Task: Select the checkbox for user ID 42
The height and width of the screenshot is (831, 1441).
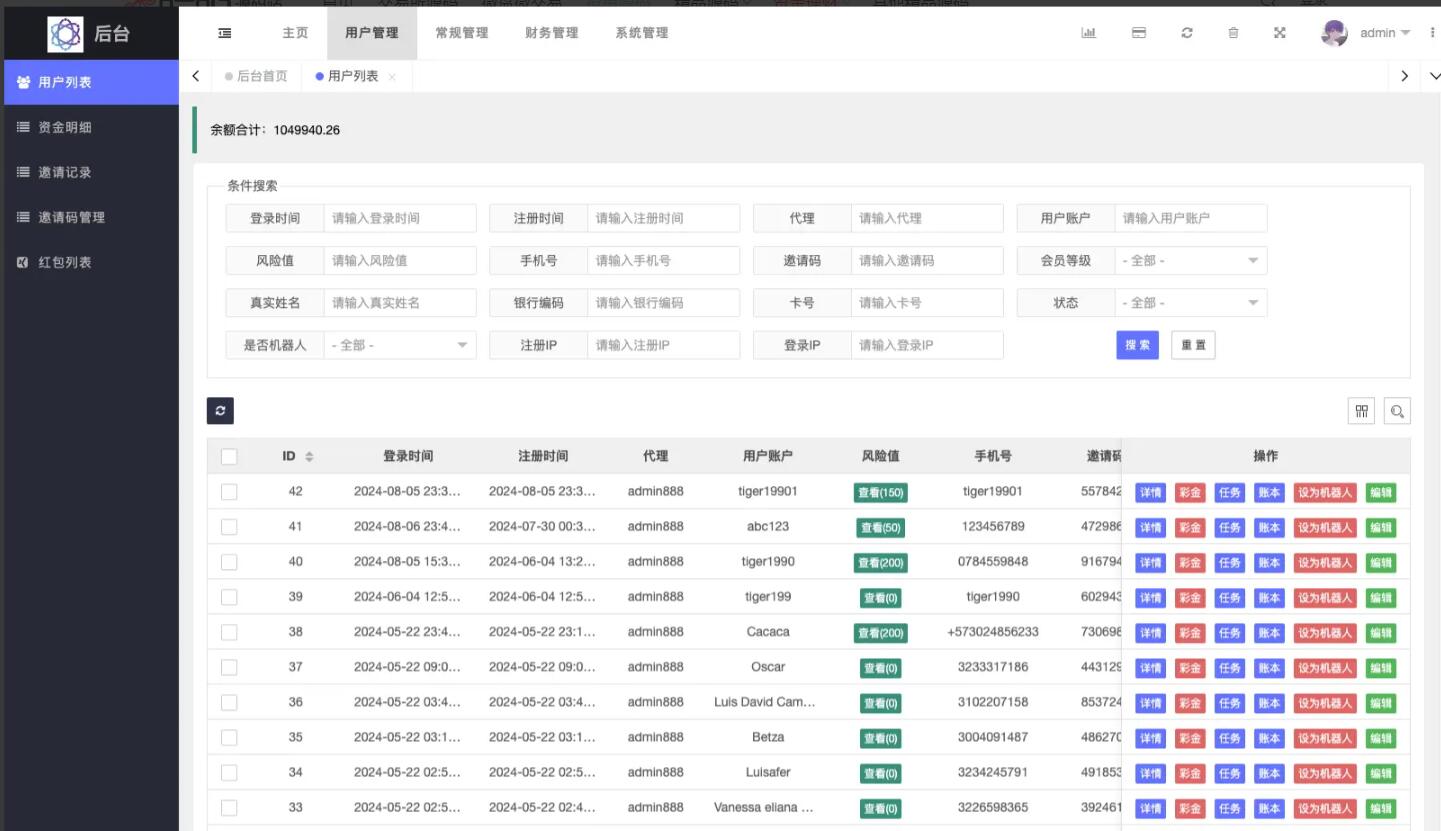Action: 229,492
